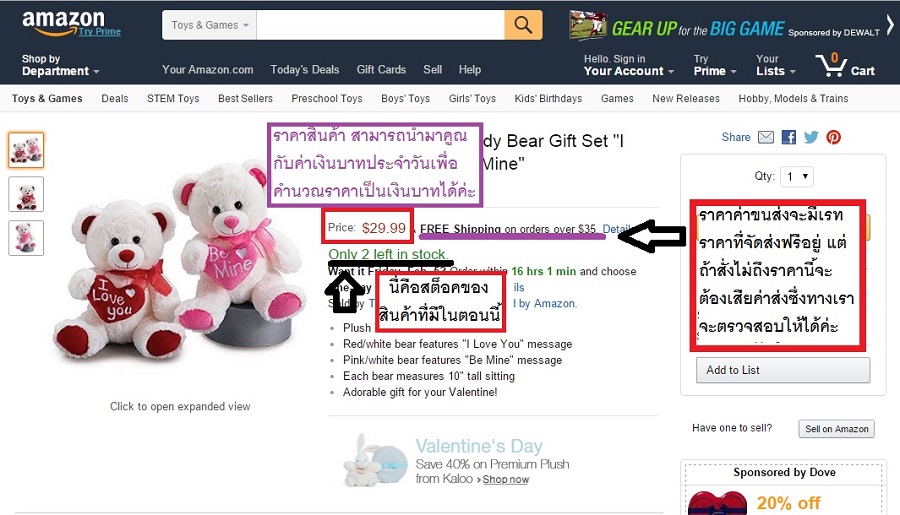Expand Your Lists menu
The image size is (900, 515).
pyautogui.click(x=775, y=65)
